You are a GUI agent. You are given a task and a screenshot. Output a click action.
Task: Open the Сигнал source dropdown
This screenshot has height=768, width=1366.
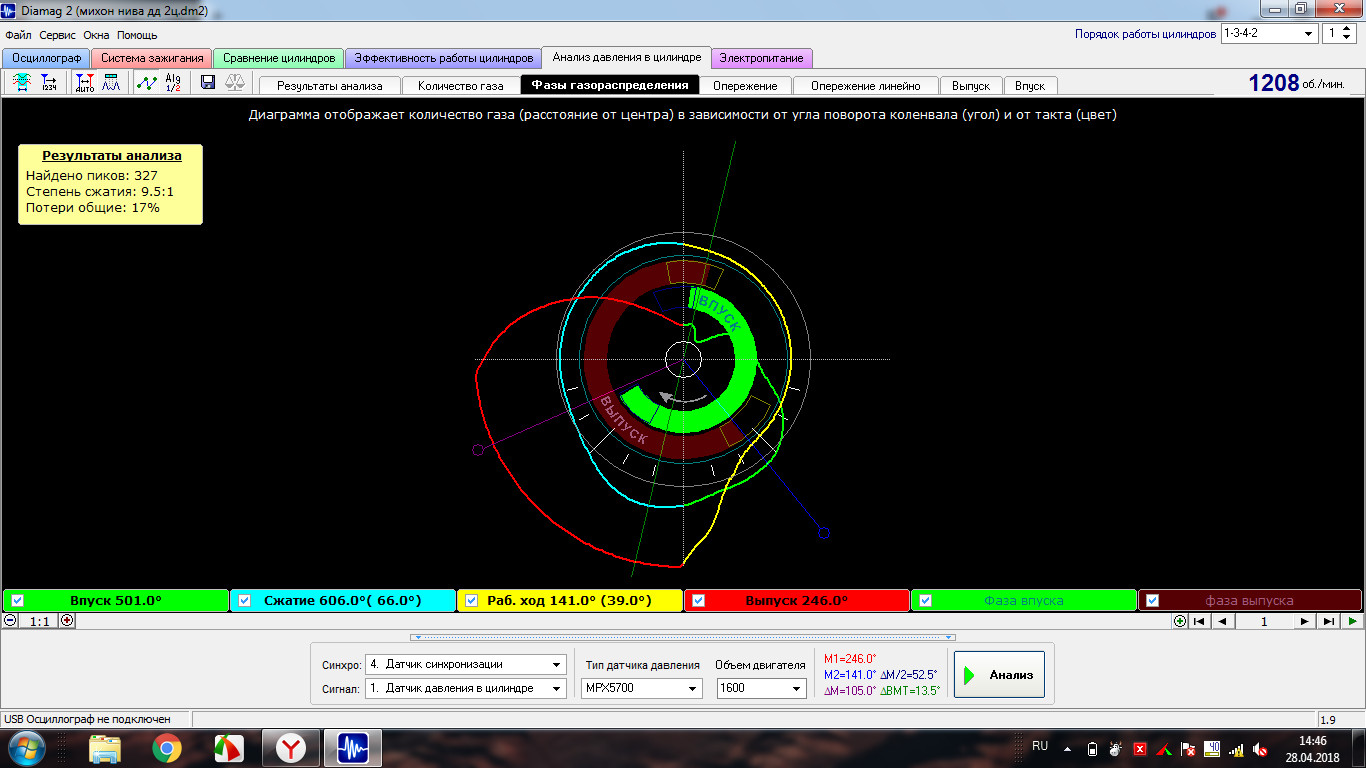[466, 688]
